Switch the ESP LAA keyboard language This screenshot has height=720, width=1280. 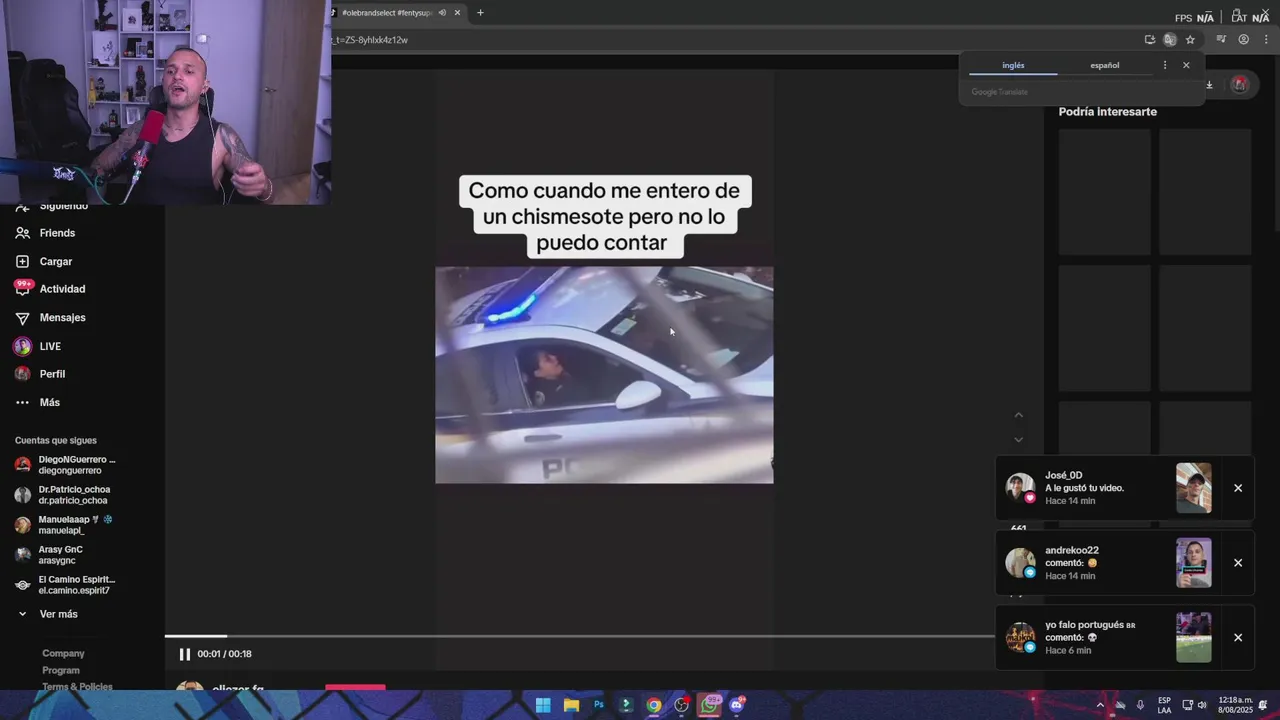tap(1165, 705)
